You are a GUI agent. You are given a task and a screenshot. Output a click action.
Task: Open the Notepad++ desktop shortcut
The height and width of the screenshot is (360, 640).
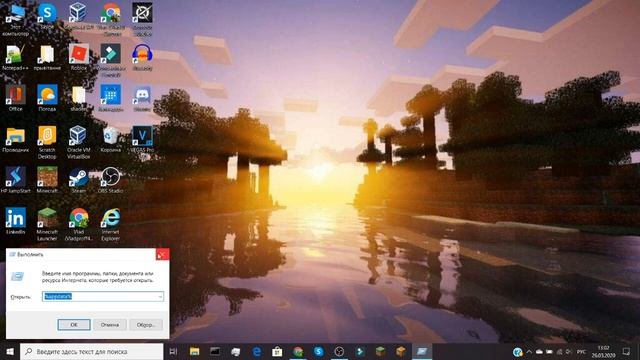pyautogui.click(x=16, y=57)
